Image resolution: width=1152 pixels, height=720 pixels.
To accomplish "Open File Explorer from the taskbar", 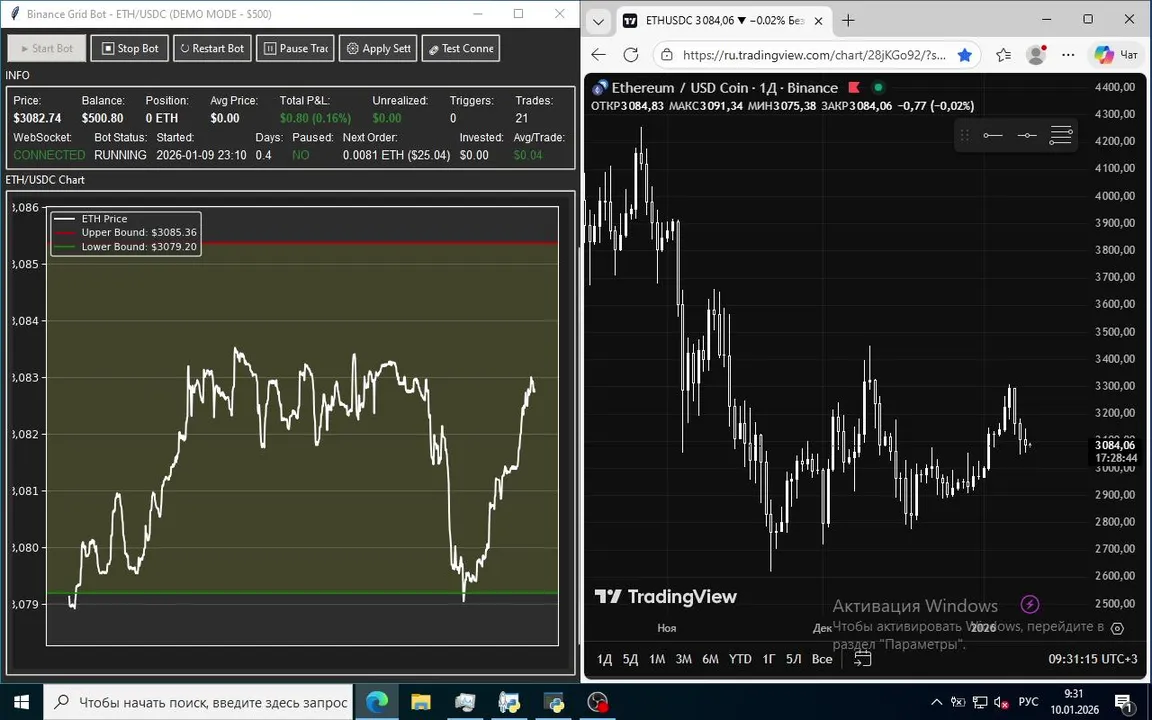I will point(420,702).
